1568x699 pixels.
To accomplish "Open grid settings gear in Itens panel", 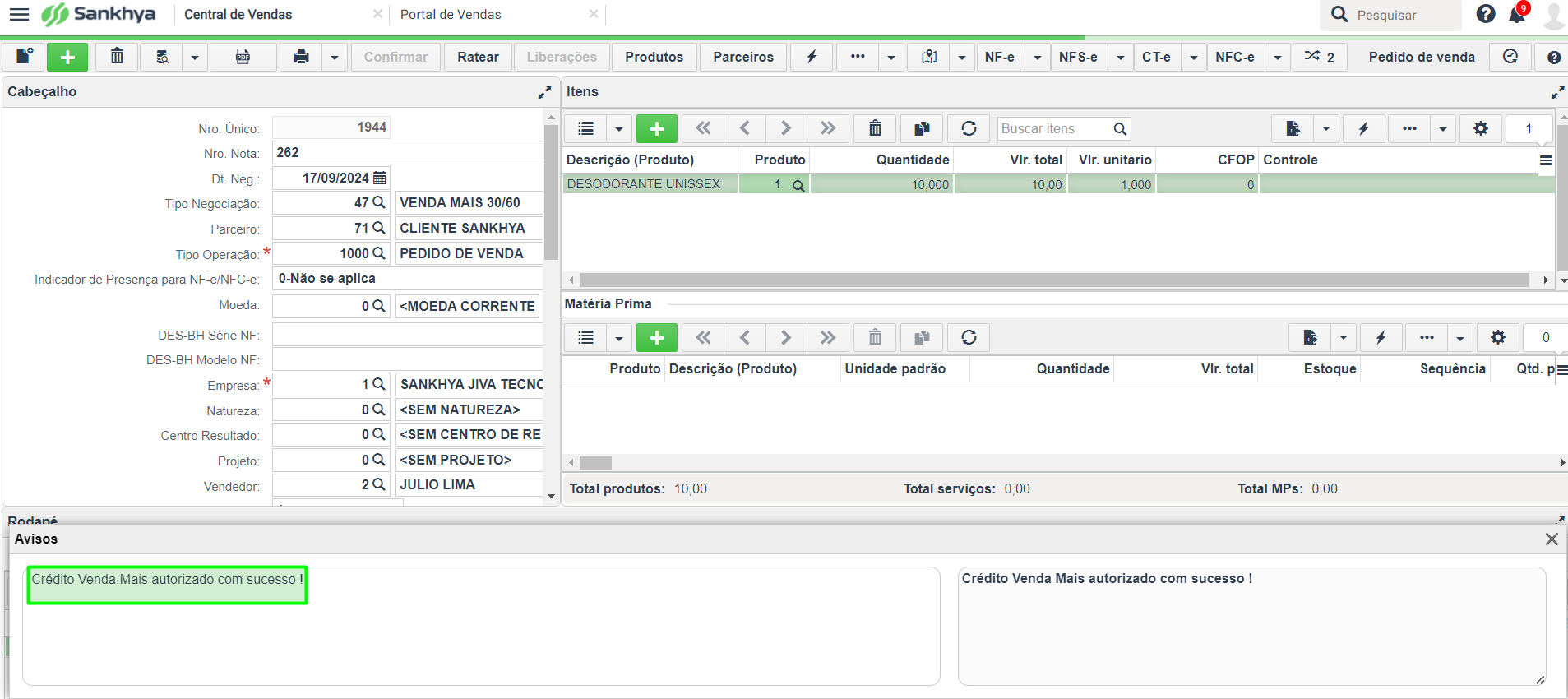I will (x=1480, y=128).
